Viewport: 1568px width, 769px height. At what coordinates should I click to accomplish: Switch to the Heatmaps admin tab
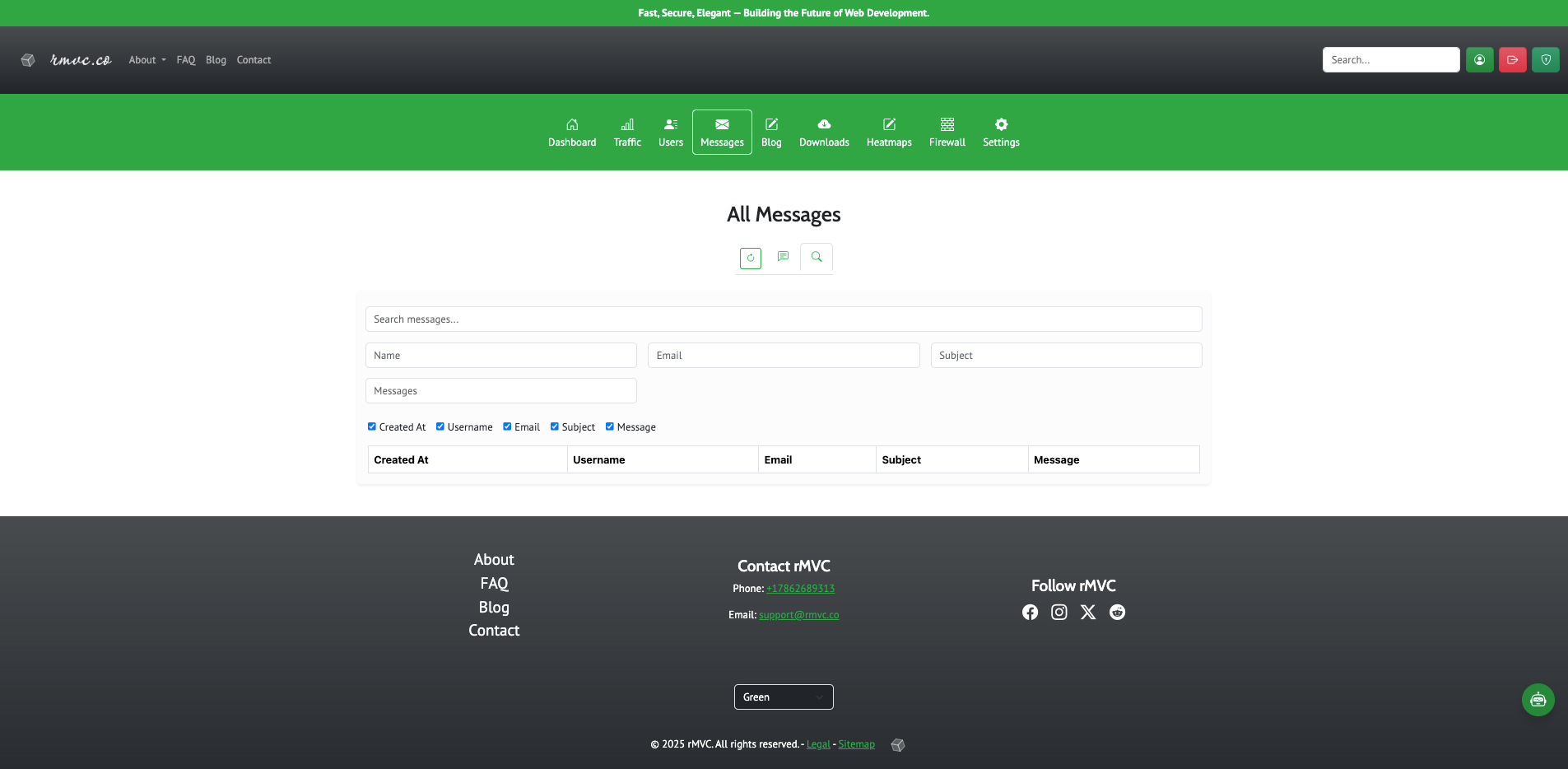888,132
